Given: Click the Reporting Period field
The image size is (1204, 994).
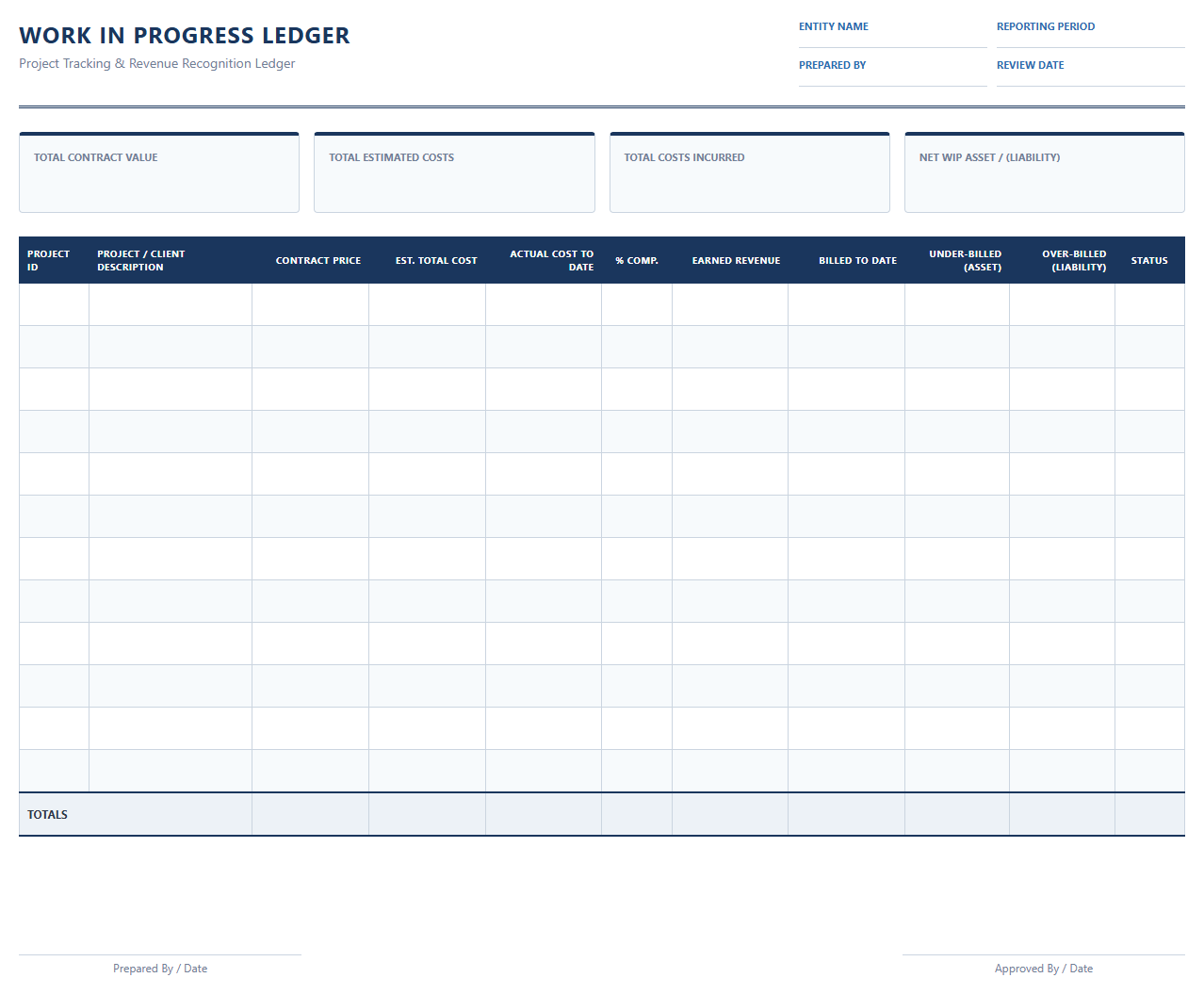Looking at the screenshot, I should coord(1090,33).
